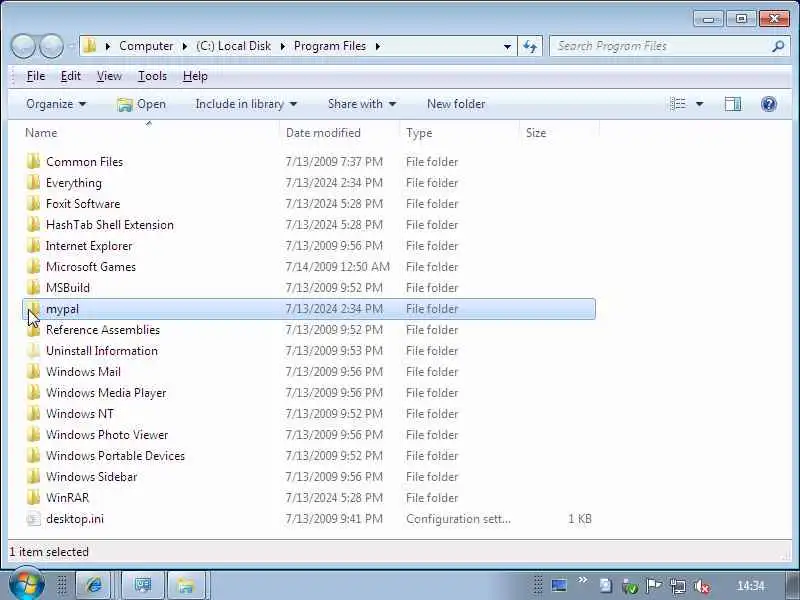Click the Back navigation arrow button
Image resolution: width=800 pixels, height=600 pixels.
point(23,46)
